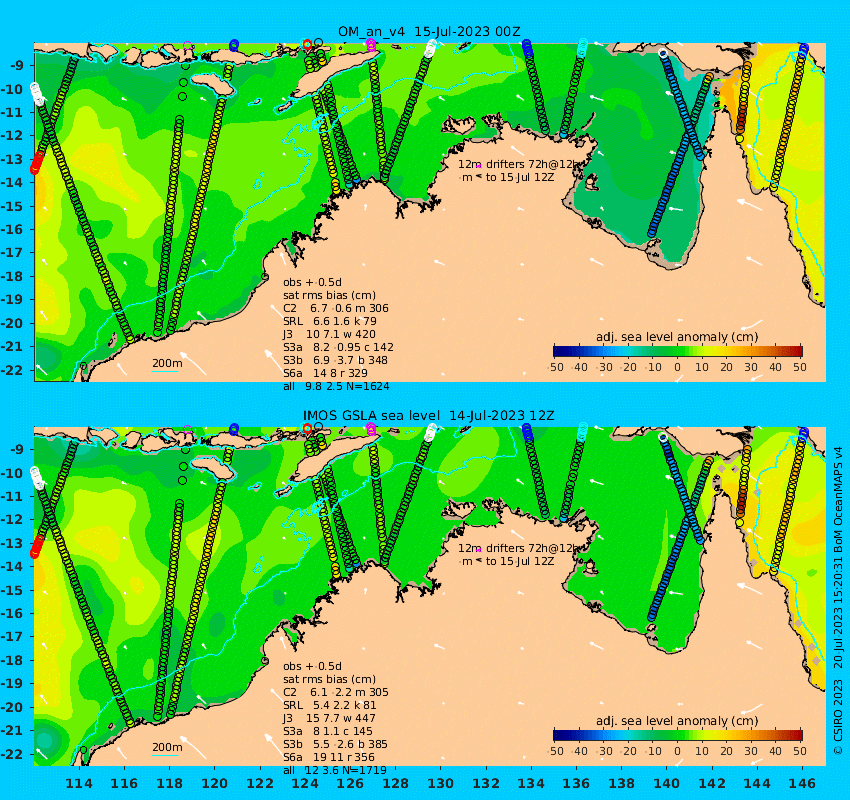The width and height of the screenshot is (850, 800).
Task: Click latitude label '-9' of the bottom map
Action: click(x=15, y=449)
